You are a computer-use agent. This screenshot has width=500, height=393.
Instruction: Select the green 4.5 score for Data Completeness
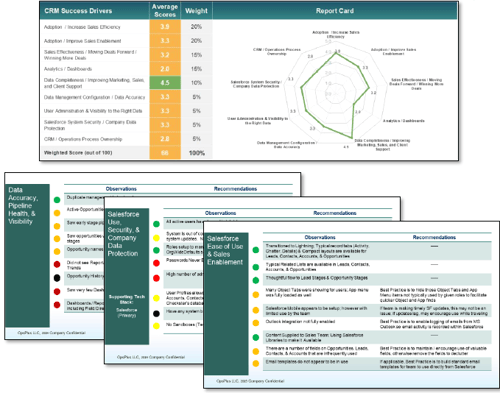tap(165, 83)
